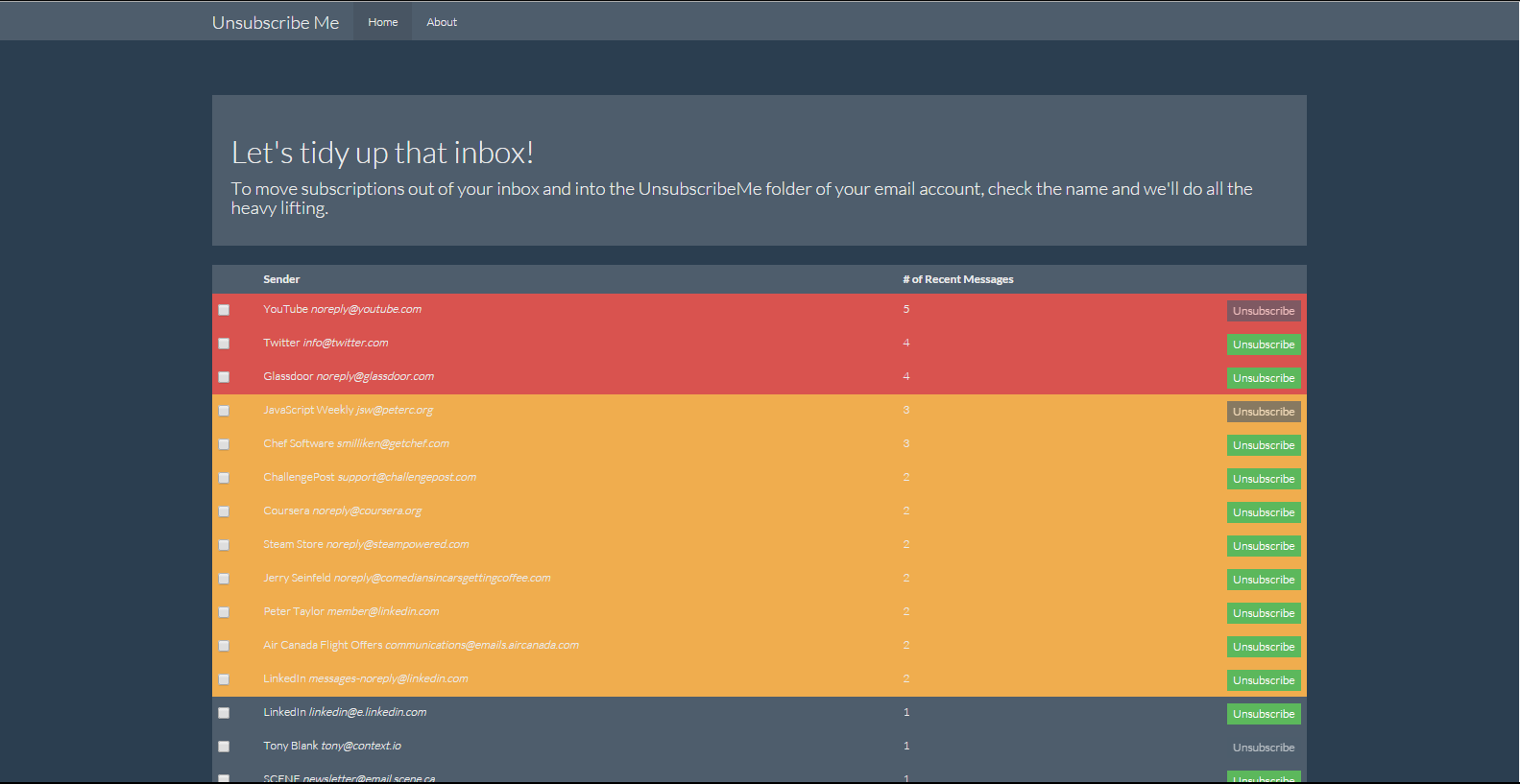The width and height of the screenshot is (1520, 784).
Task: Unsubscribe from Jerry Seinfeld
Action: (x=1264, y=580)
